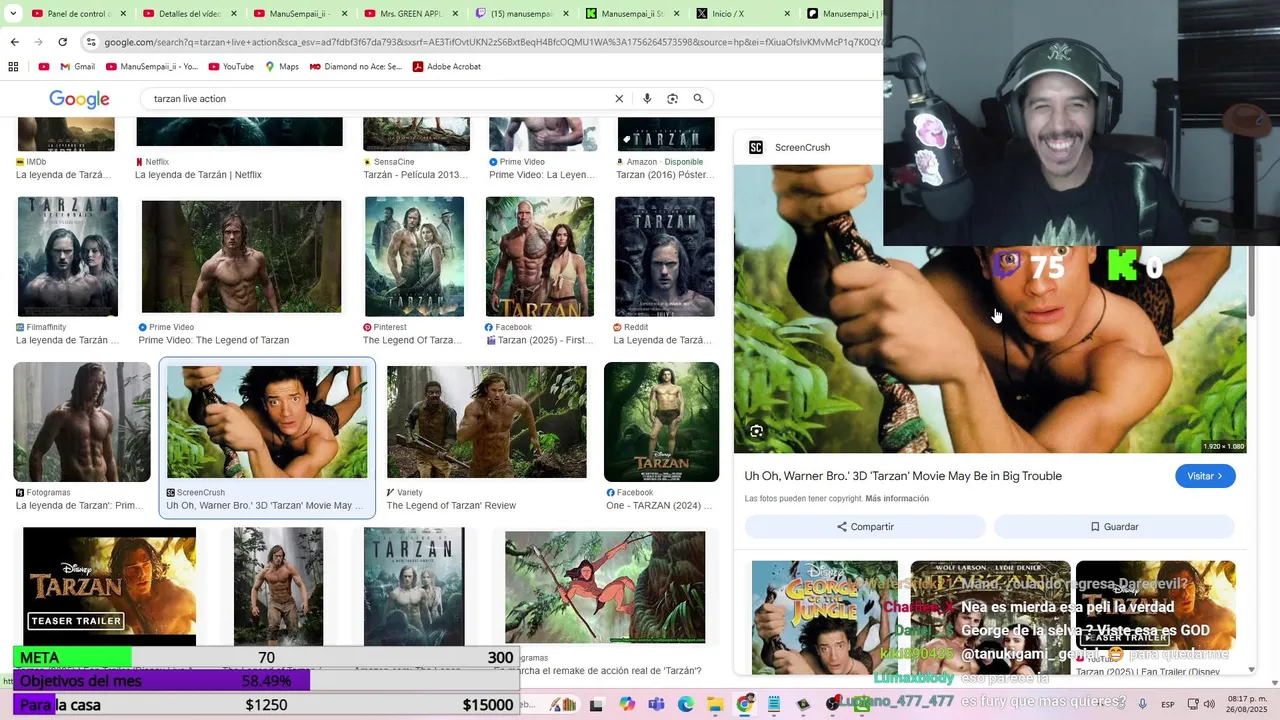The height and width of the screenshot is (720, 1280).
Task: Click the taskbar microphone tray icon
Action: pyautogui.click(x=1142, y=704)
